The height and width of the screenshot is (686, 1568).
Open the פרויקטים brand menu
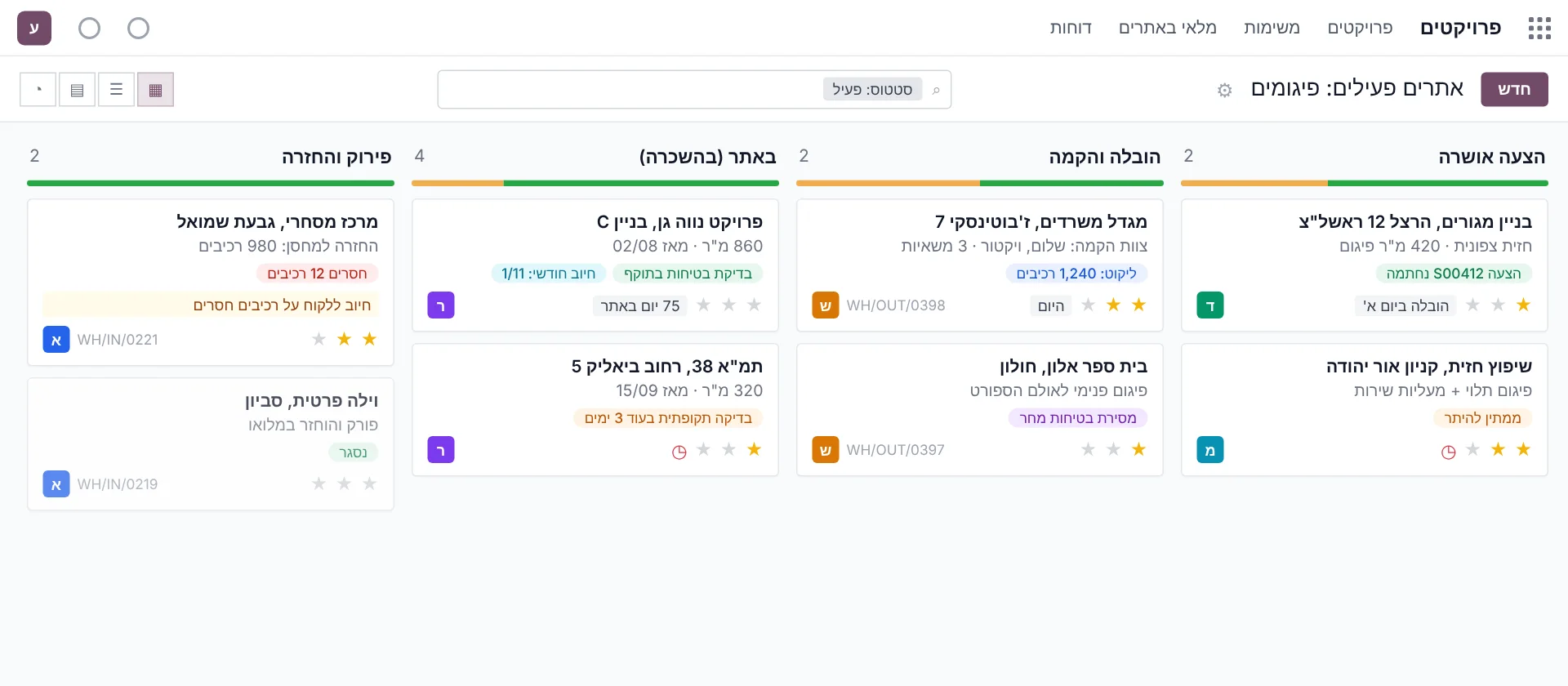click(x=1460, y=28)
